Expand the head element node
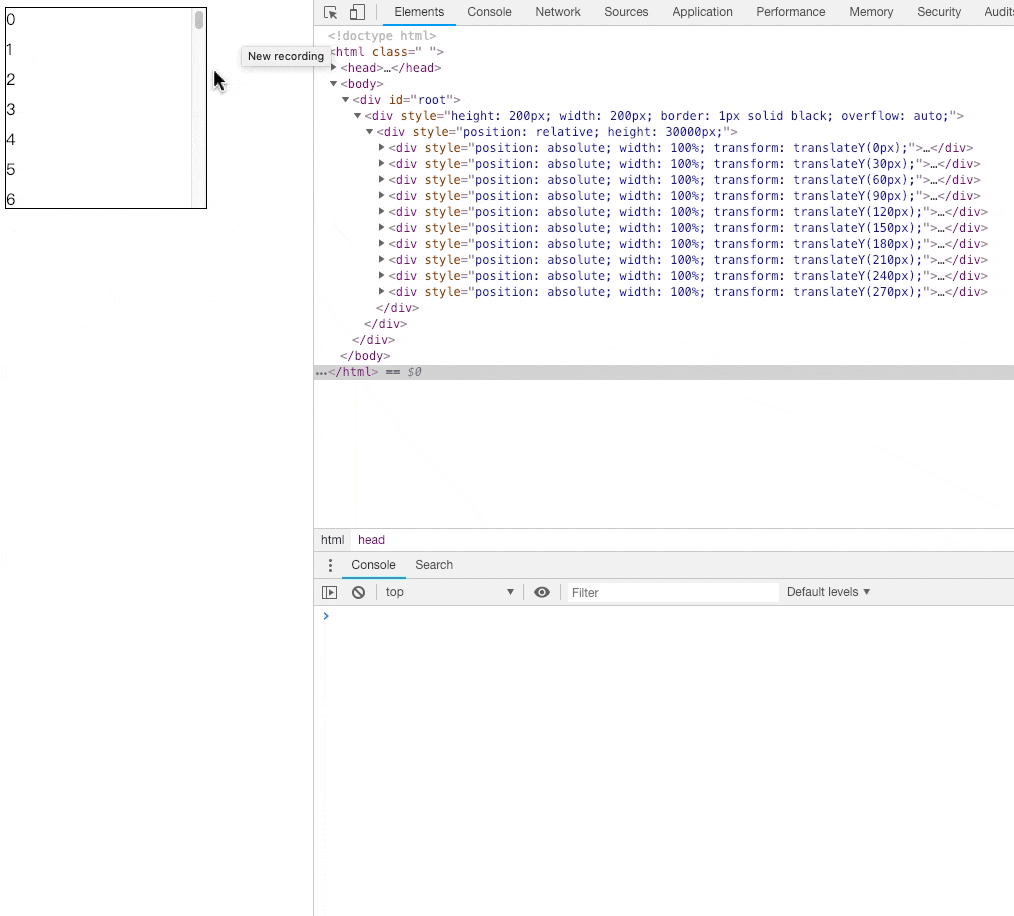 pyautogui.click(x=334, y=68)
